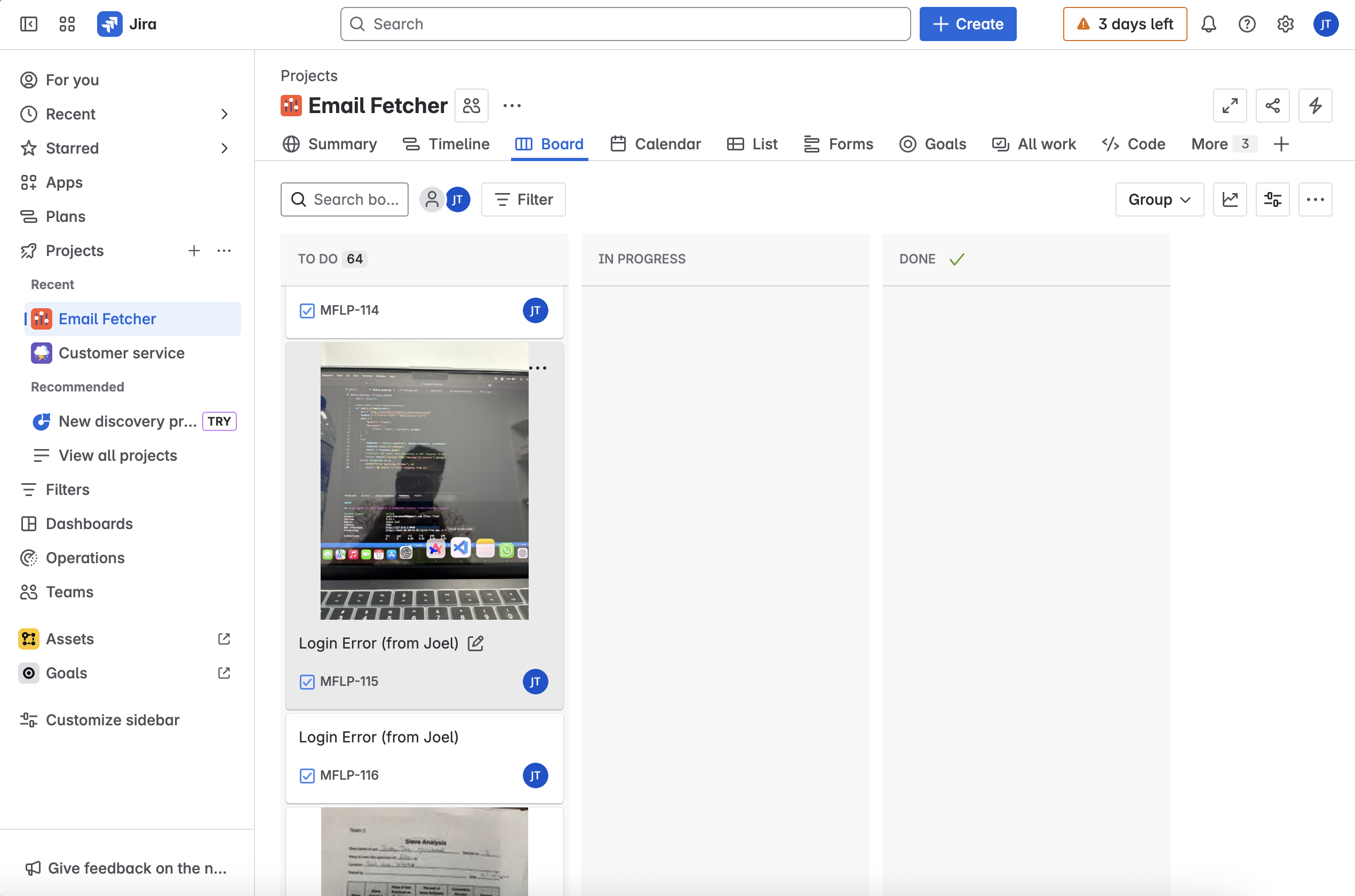Enter full screen with the expand arrows icon

[x=1230, y=106]
